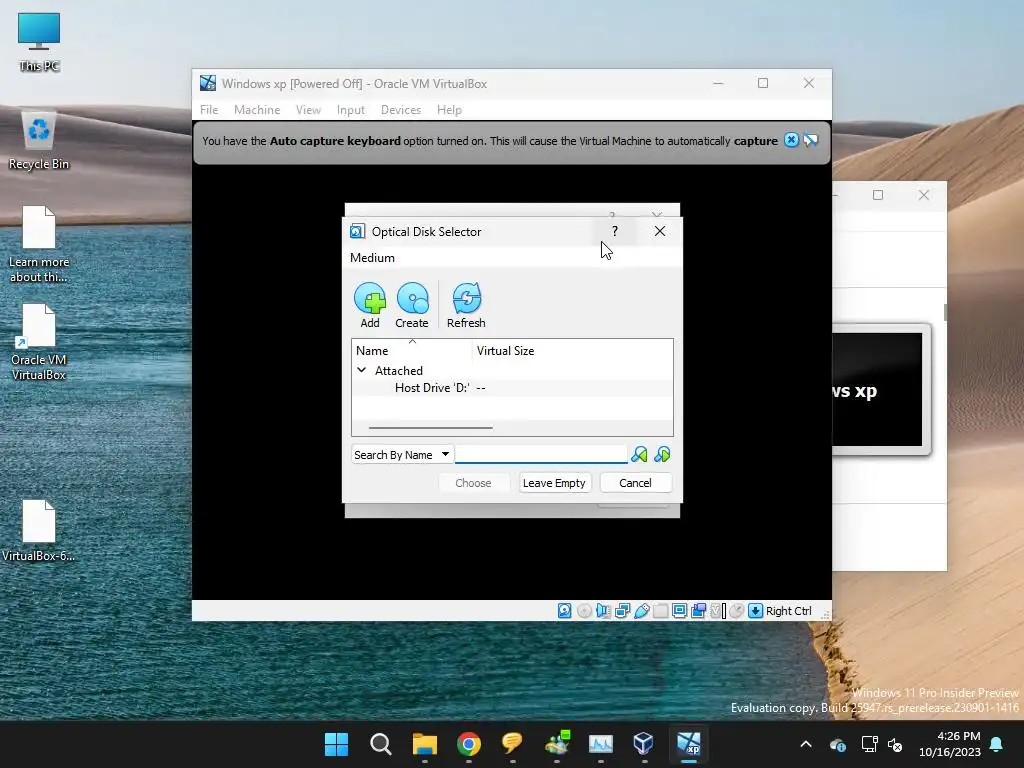1024x768 pixels.
Task: Select the VirtualBox-6 installer desktop file
Action: pos(39,530)
